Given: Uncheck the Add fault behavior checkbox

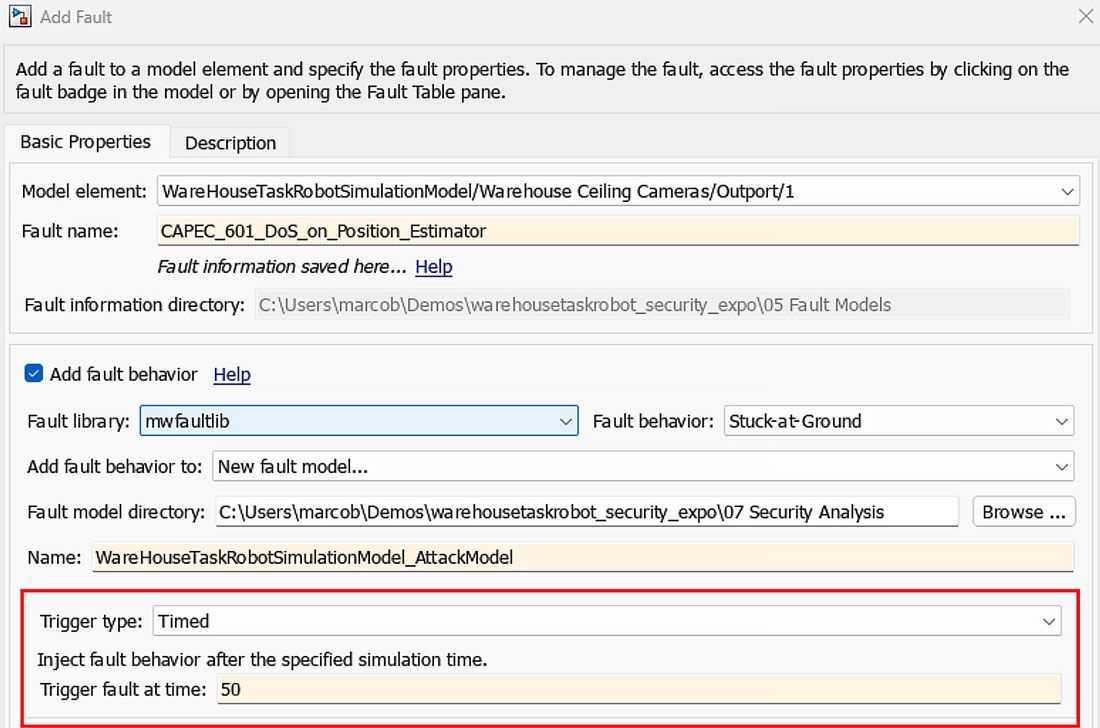Looking at the screenshot, I should pos(34,374).
